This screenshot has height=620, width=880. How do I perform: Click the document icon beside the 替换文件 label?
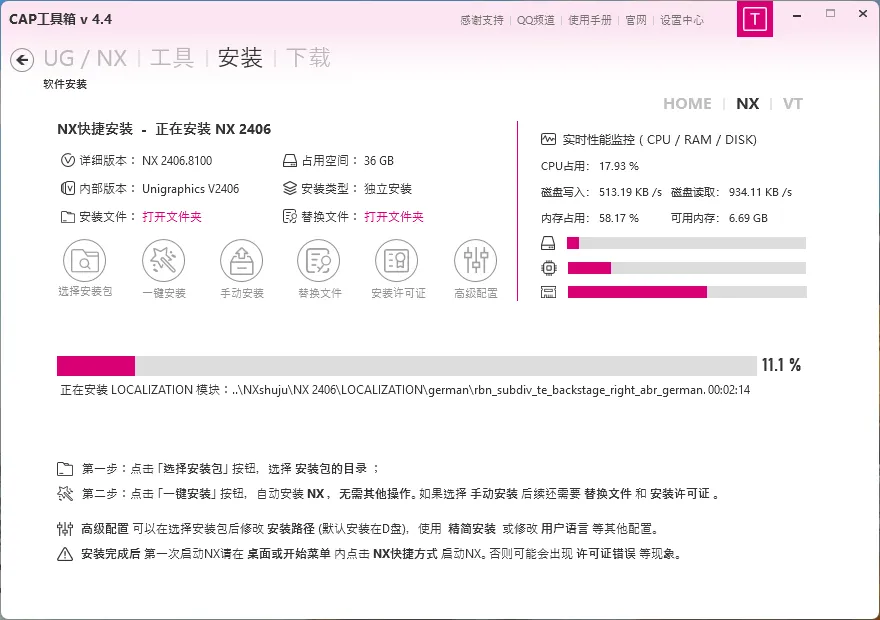[290, 217]
